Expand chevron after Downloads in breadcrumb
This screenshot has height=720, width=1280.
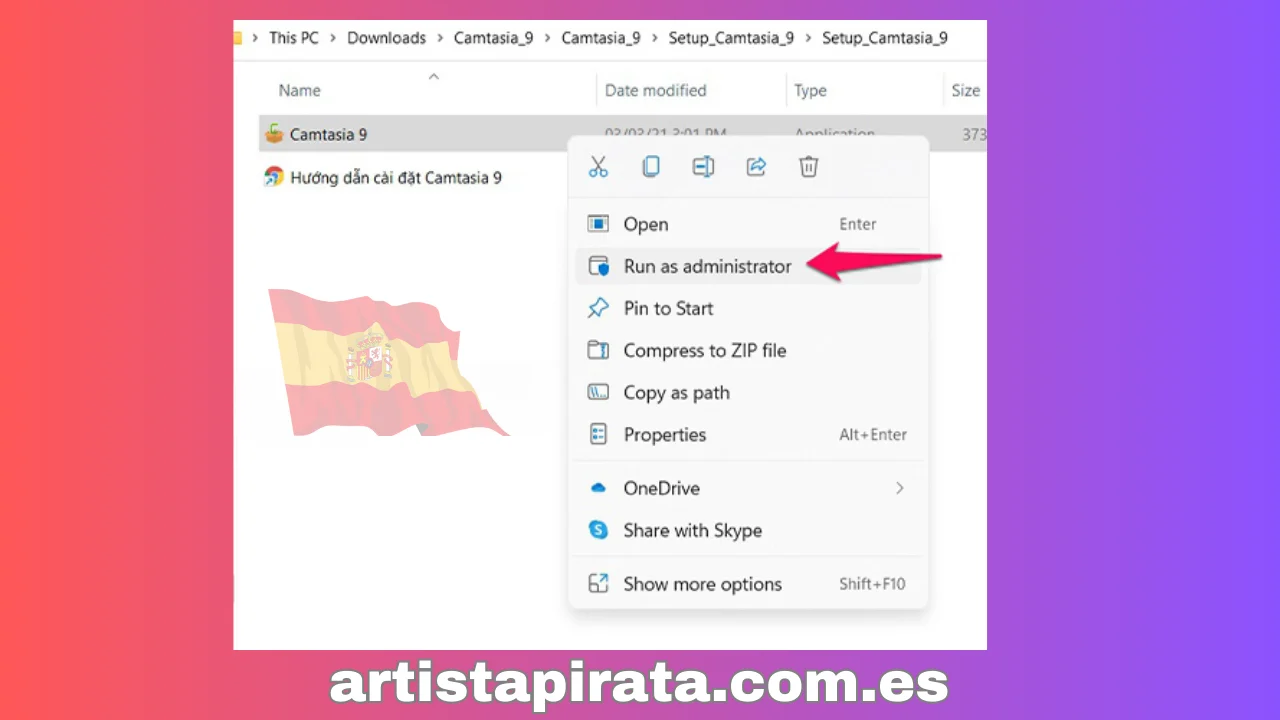(440, 38)
